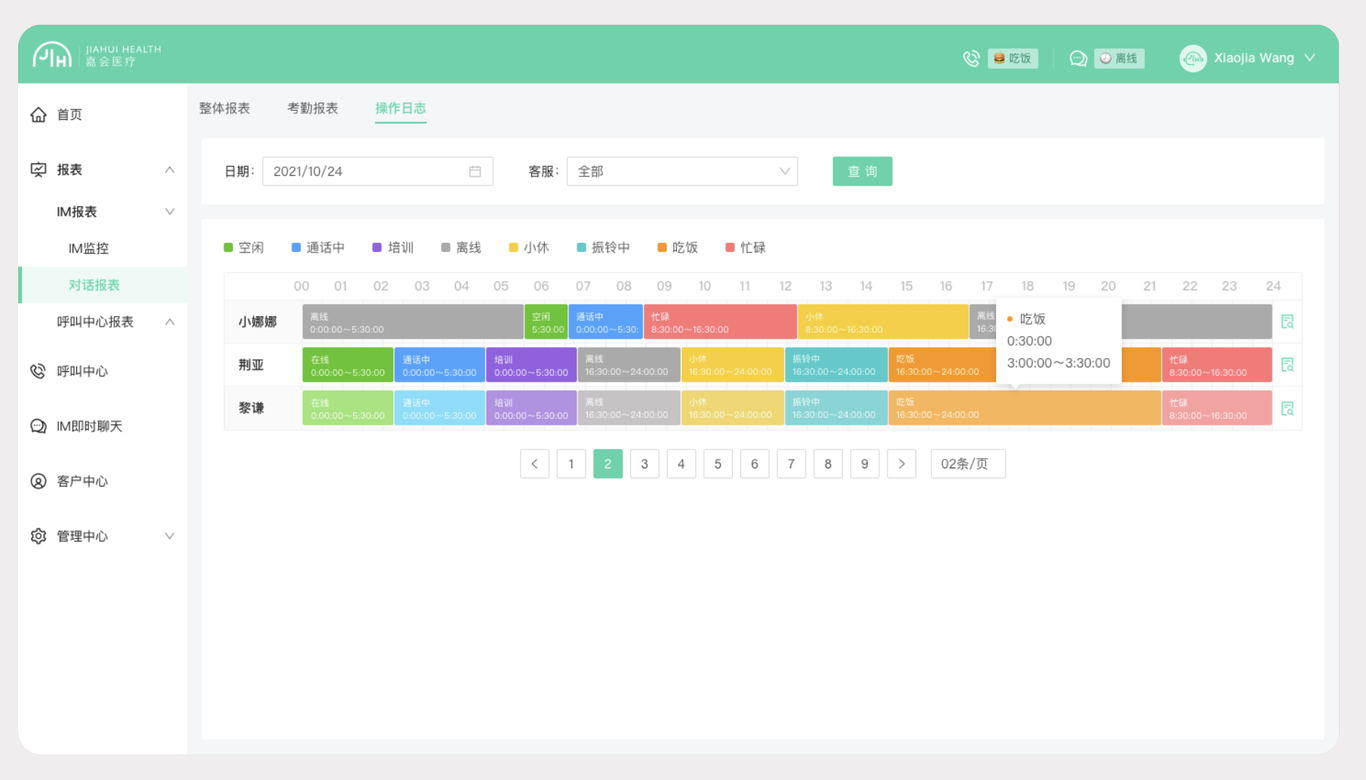Image resolution: width=1366 pixels, height=780 pixels.
Task: Switch to the 考勤报表 tab
Action: click(x=313, y=108)
